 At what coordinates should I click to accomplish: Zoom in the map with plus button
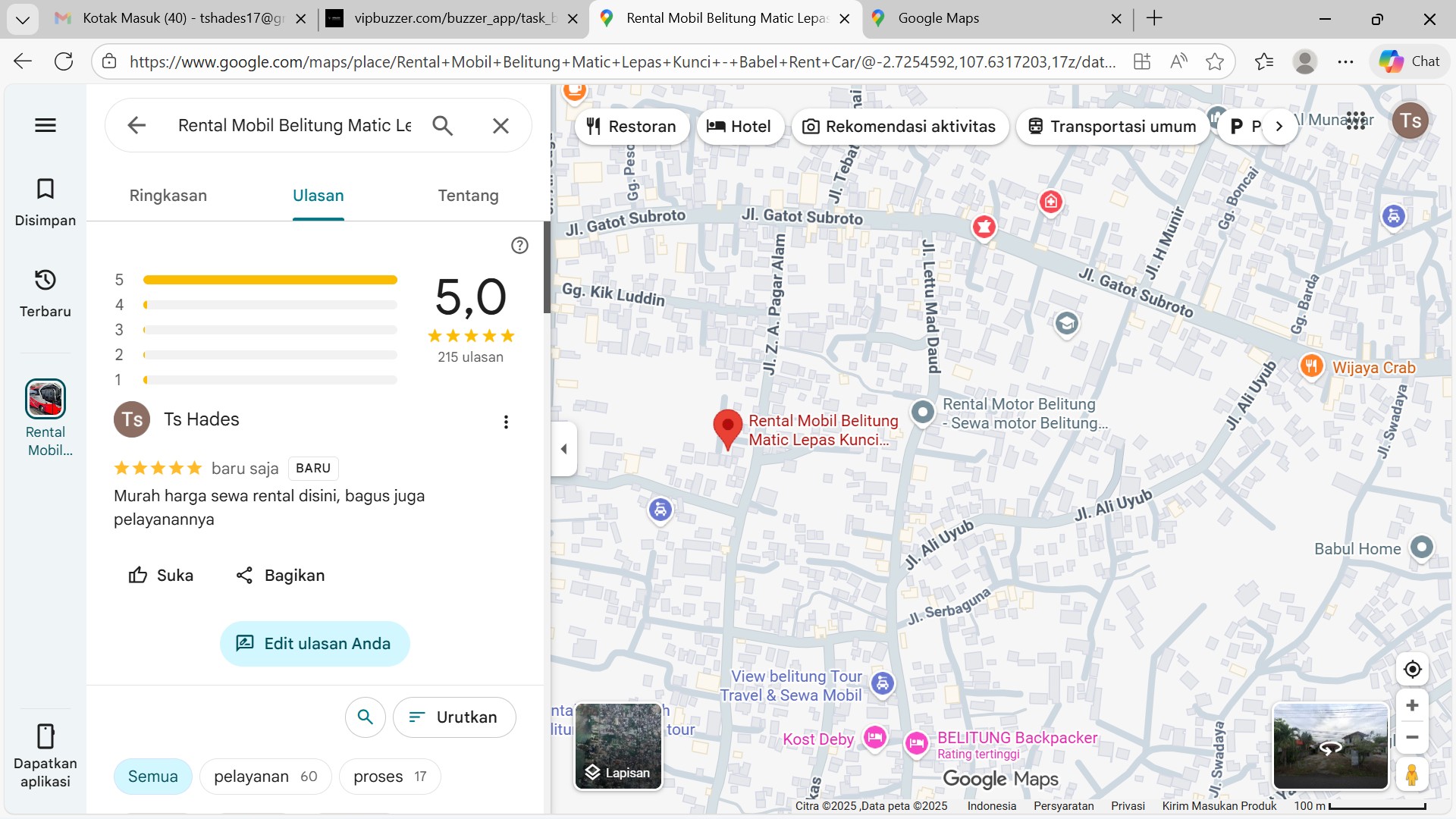(1412, 705)
